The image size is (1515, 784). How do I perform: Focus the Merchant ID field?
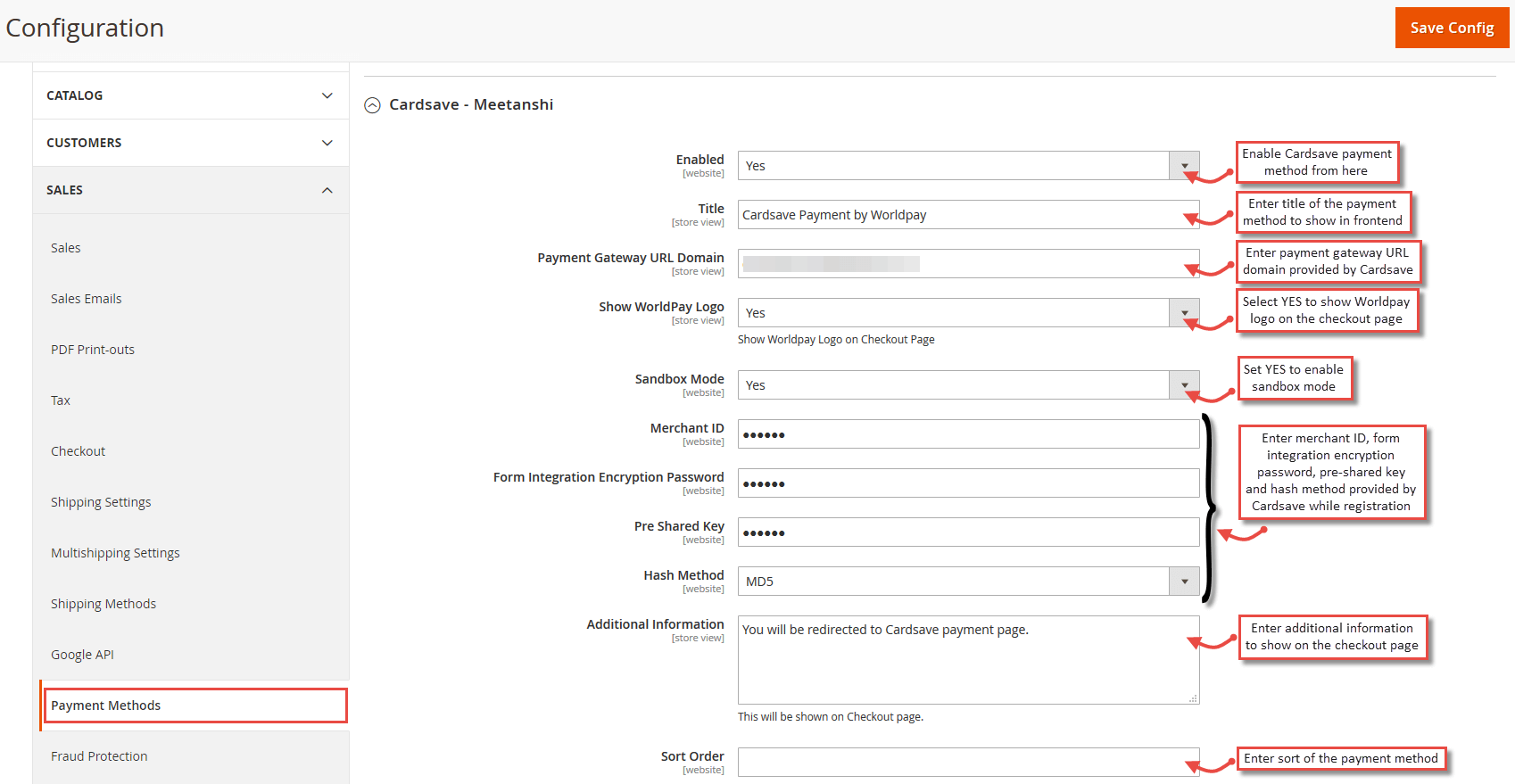(x=968, y=434)
